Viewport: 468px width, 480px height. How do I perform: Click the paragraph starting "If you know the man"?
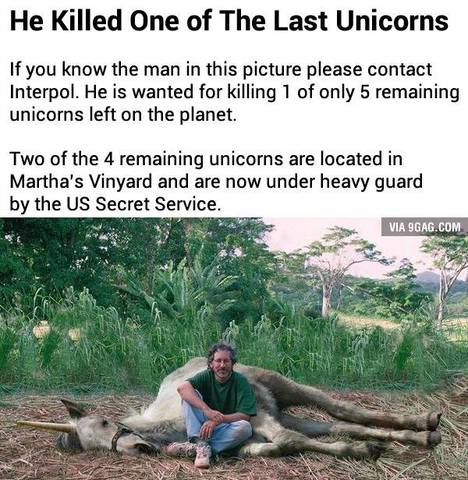point(234,92)
